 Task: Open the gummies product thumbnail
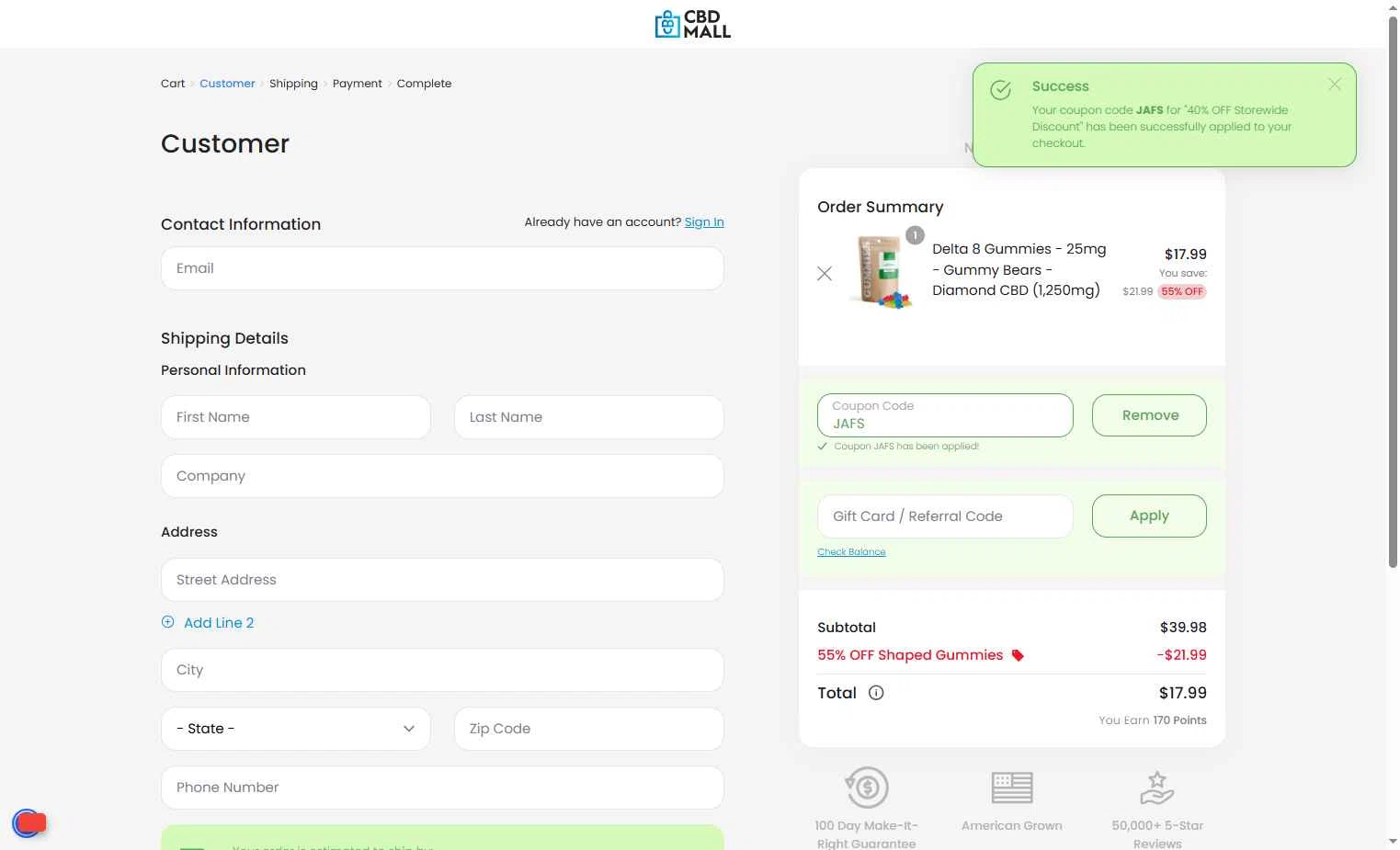[882, 272]
